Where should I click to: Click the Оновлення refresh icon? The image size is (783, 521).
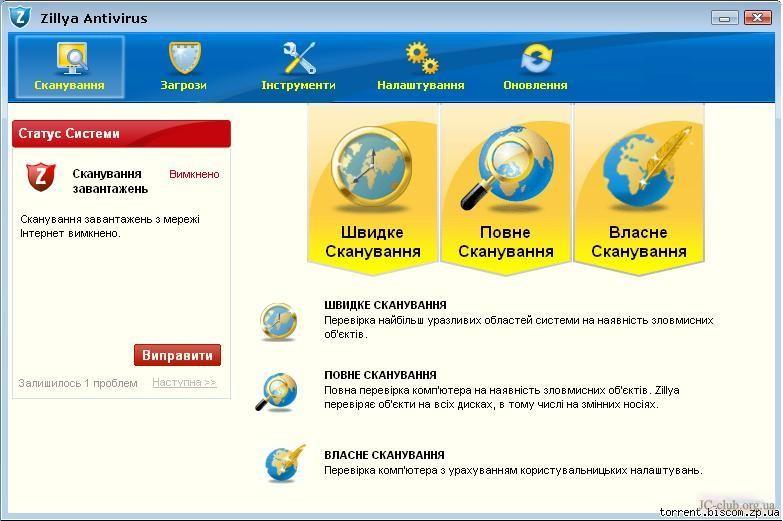[535, 59]
